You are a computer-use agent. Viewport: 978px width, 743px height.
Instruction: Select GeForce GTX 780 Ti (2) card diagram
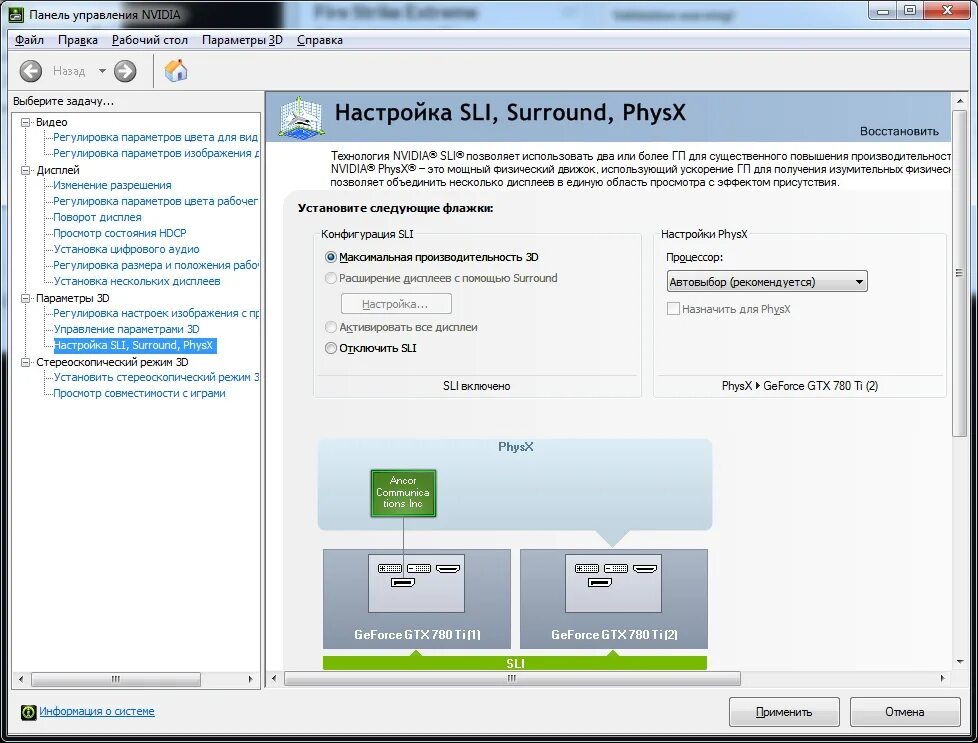pyautogui.click(x=614, y=599)
